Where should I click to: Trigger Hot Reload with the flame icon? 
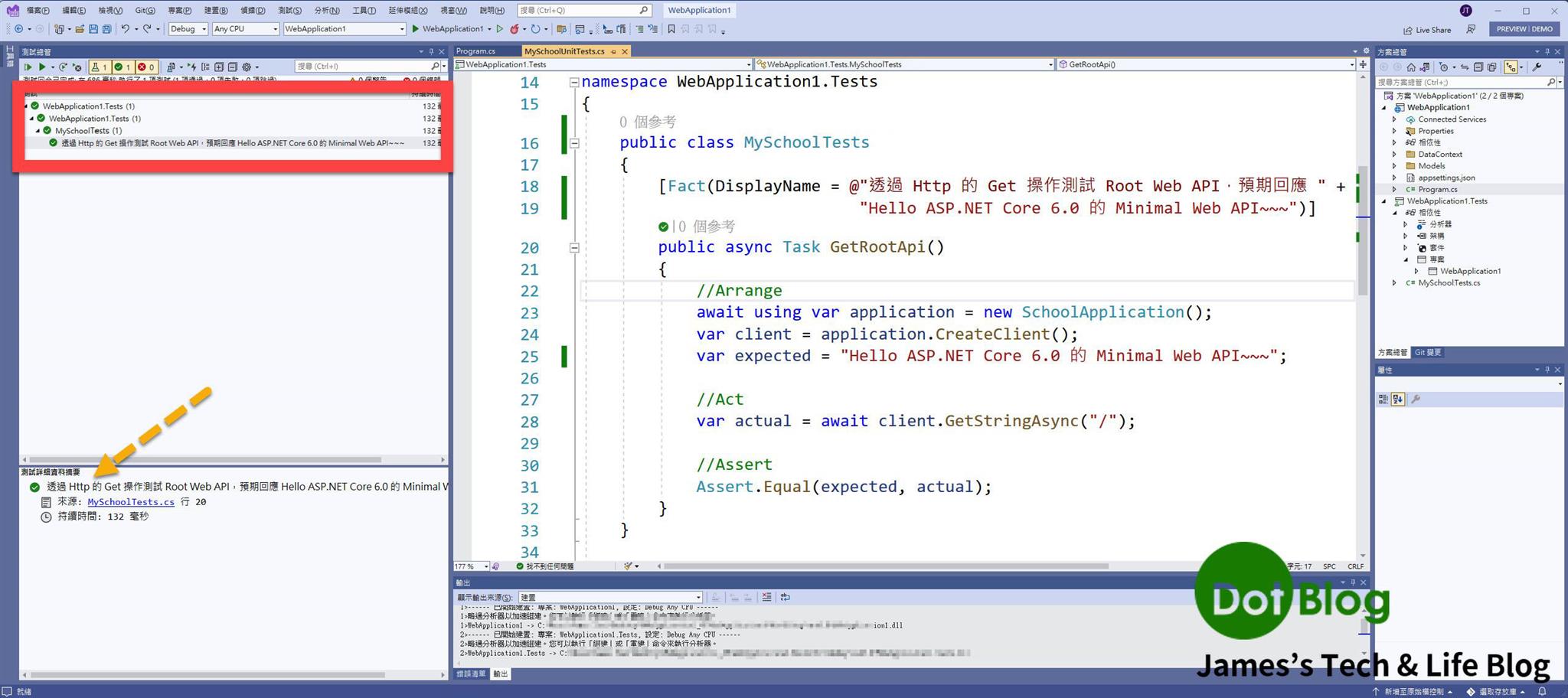tap(515, 29)
